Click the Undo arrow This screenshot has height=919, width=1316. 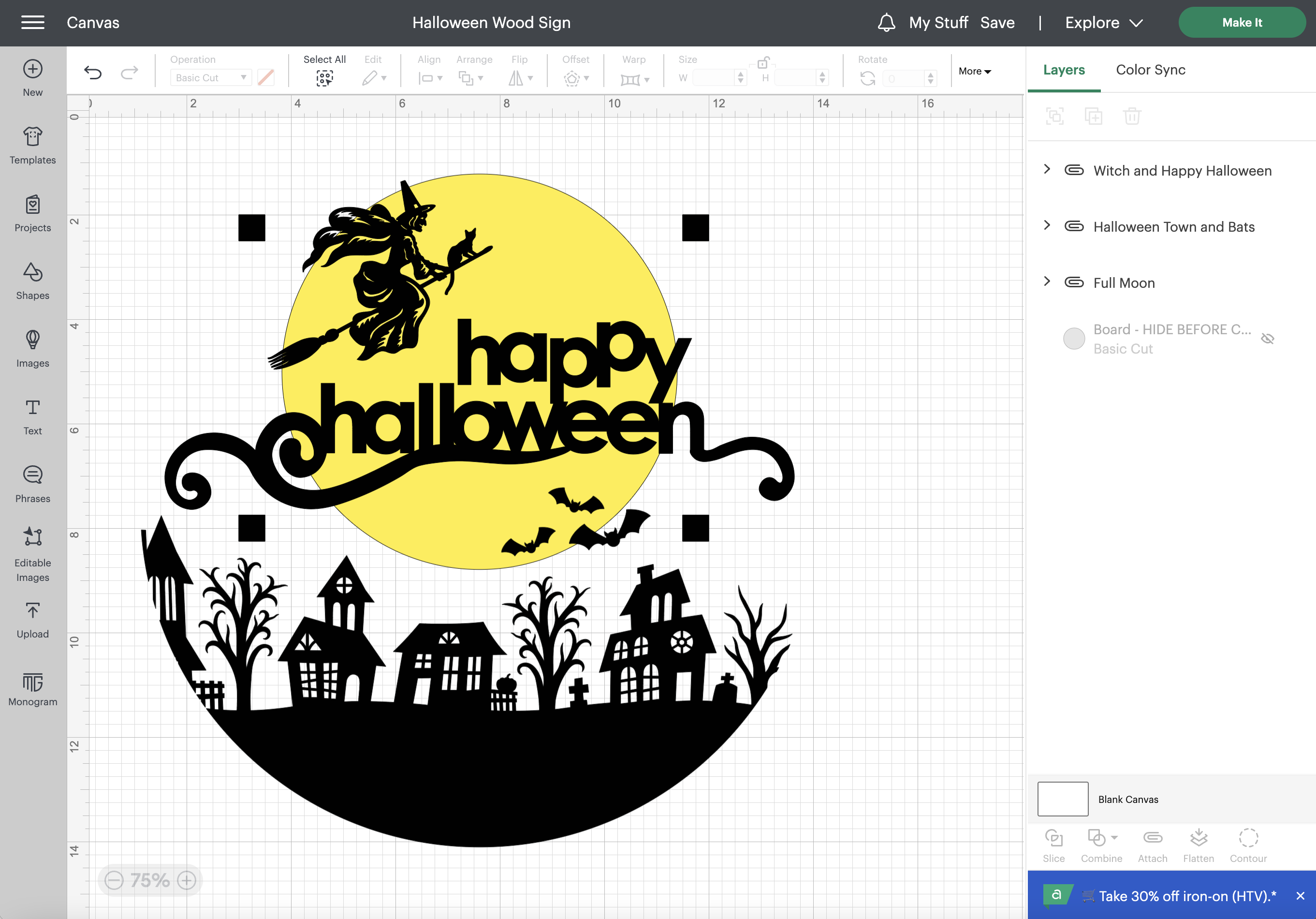(93, 72)
